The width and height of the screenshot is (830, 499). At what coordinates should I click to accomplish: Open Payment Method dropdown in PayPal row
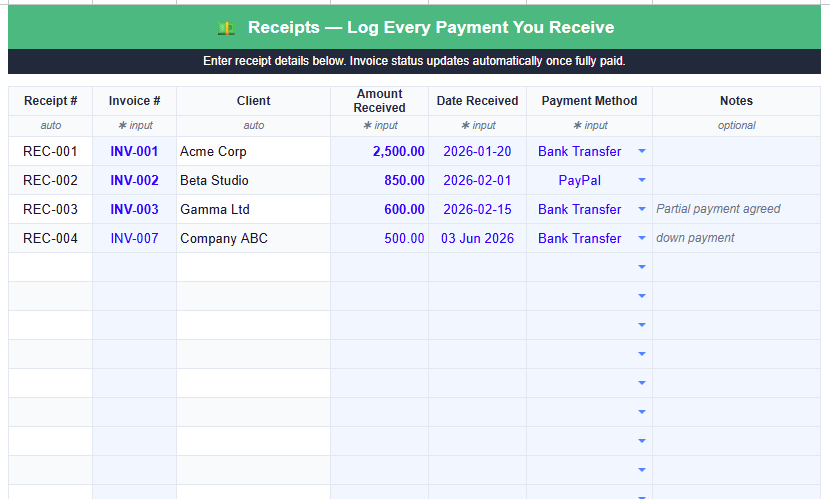[642, 180]
